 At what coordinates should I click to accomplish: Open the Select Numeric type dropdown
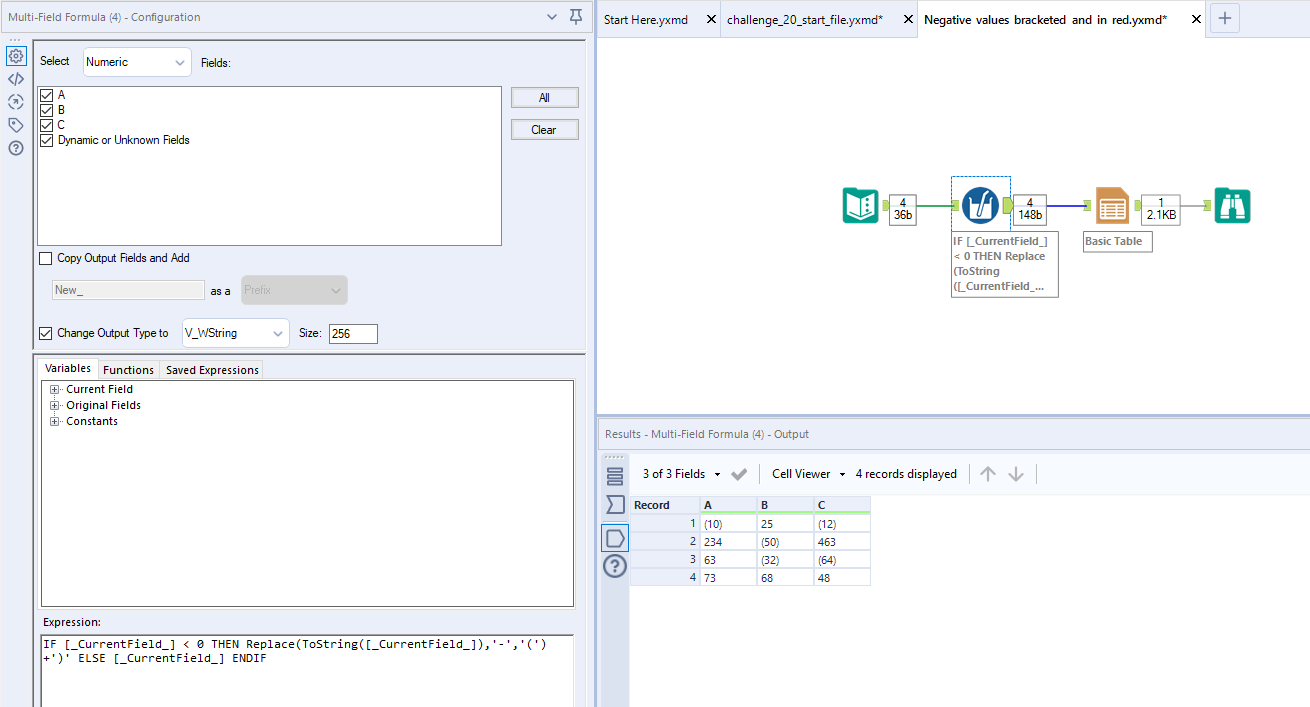click(137, 62)
